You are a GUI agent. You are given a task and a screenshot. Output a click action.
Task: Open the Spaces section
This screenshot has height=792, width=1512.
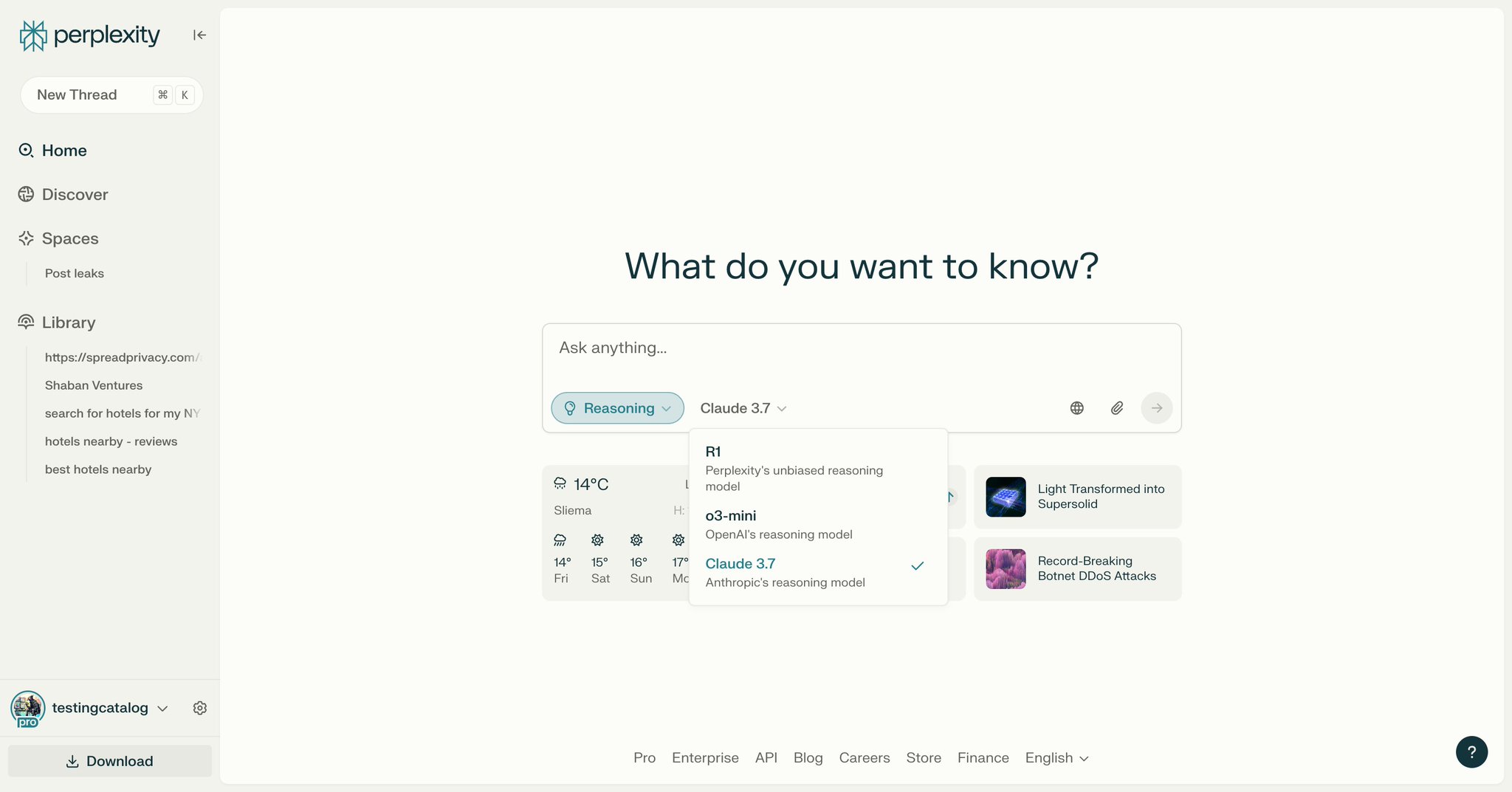[70, 238]
